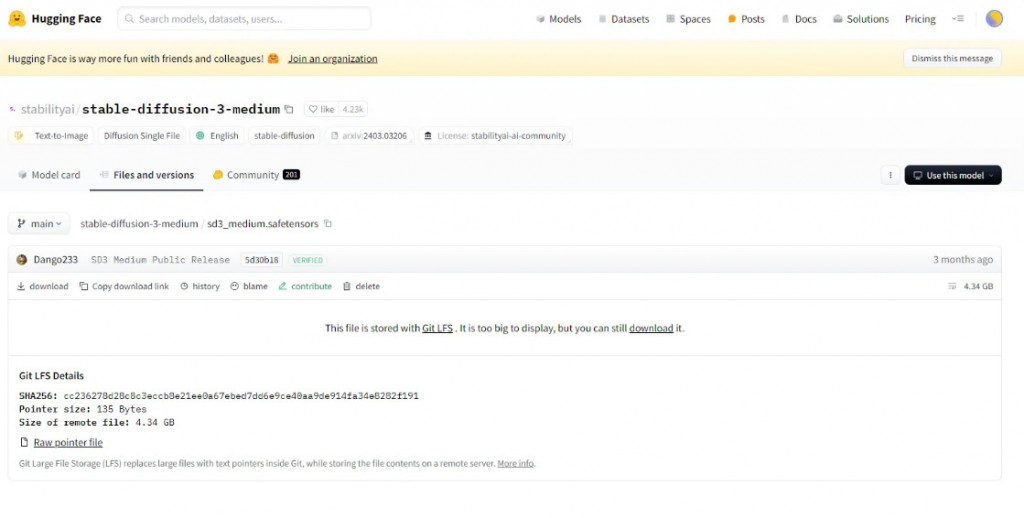This screenshot has width=1024, height=518.
Task: Switch to the Community tab
Action: click(x=256, y=175)
